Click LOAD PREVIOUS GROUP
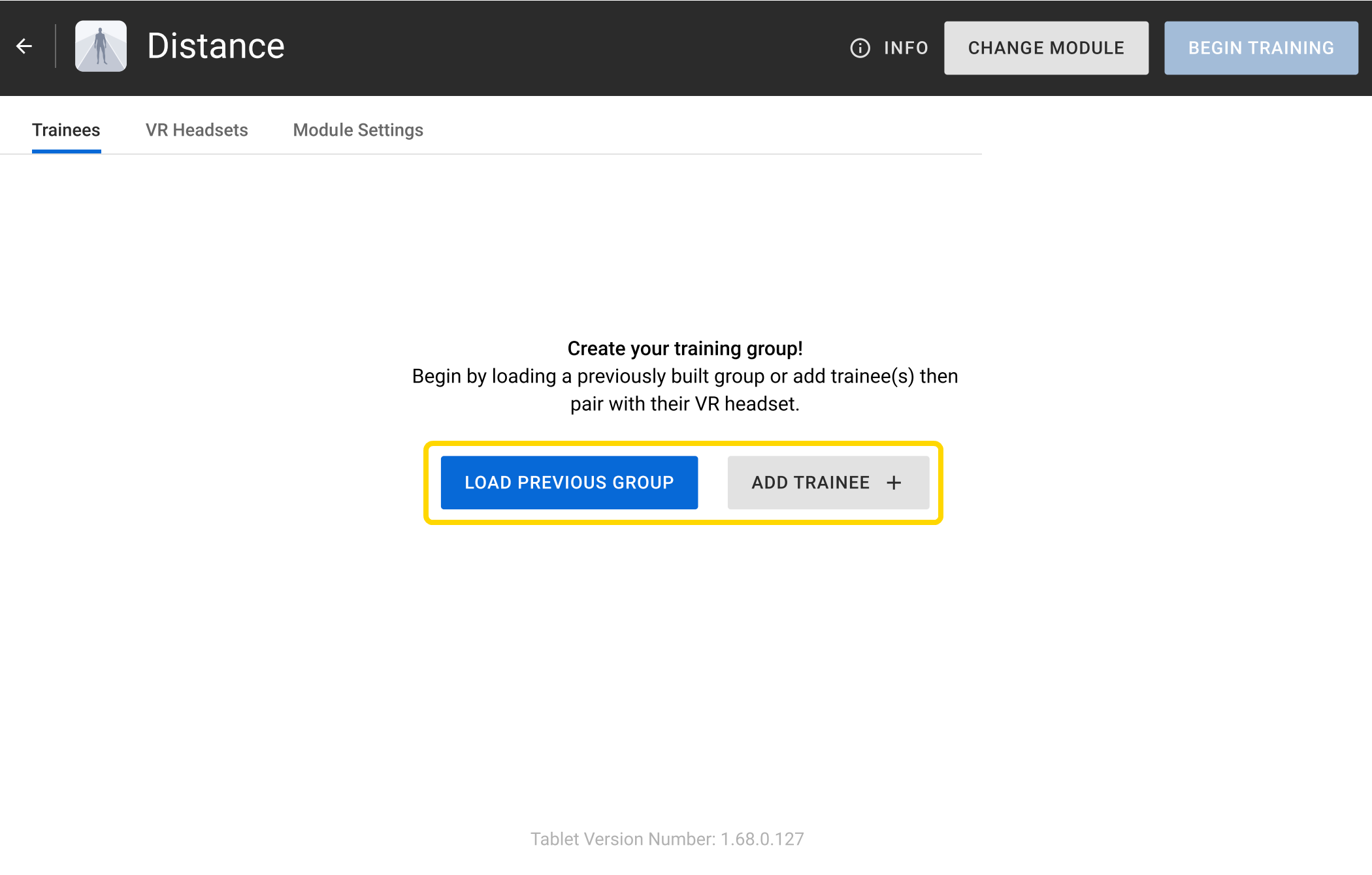 569,482
